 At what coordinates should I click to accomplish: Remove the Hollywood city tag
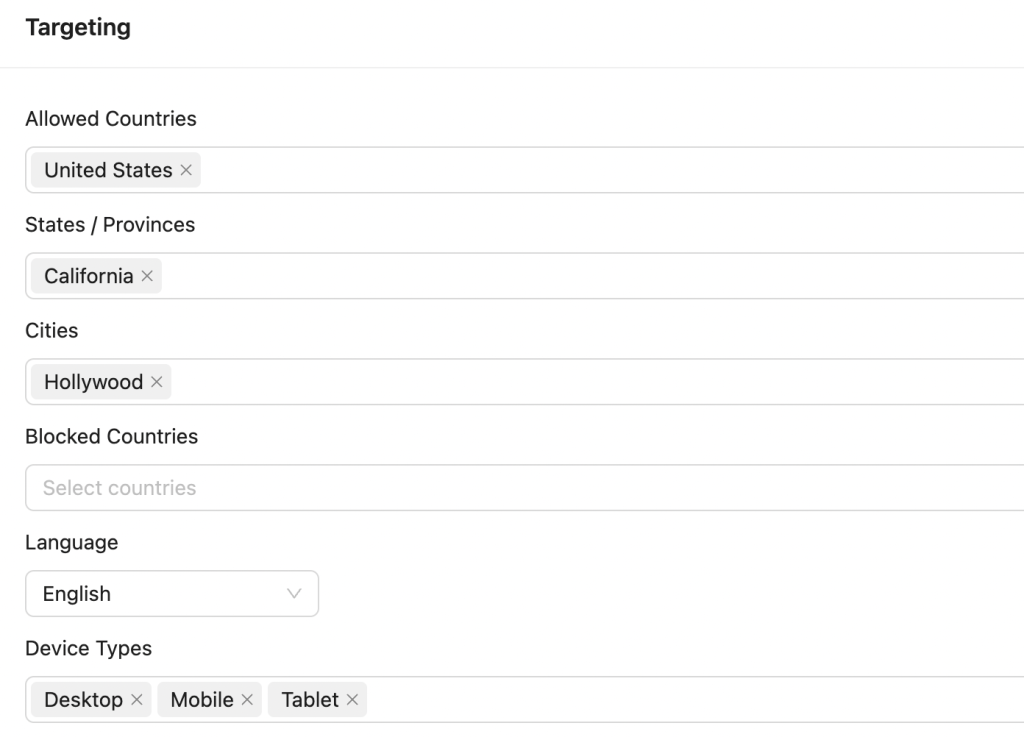(x=156, y=382)
